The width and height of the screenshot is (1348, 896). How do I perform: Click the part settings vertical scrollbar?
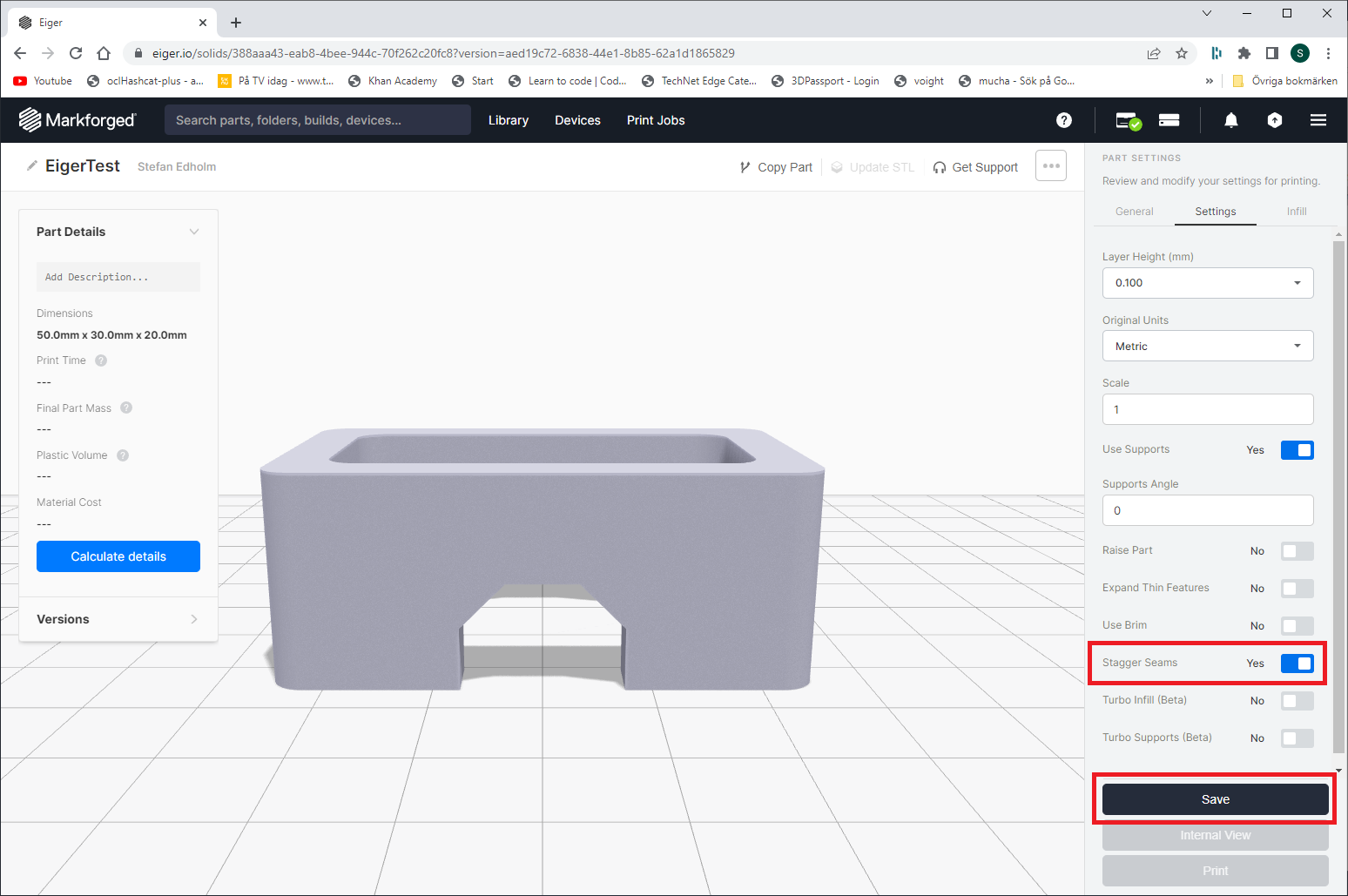(1338, 496)
